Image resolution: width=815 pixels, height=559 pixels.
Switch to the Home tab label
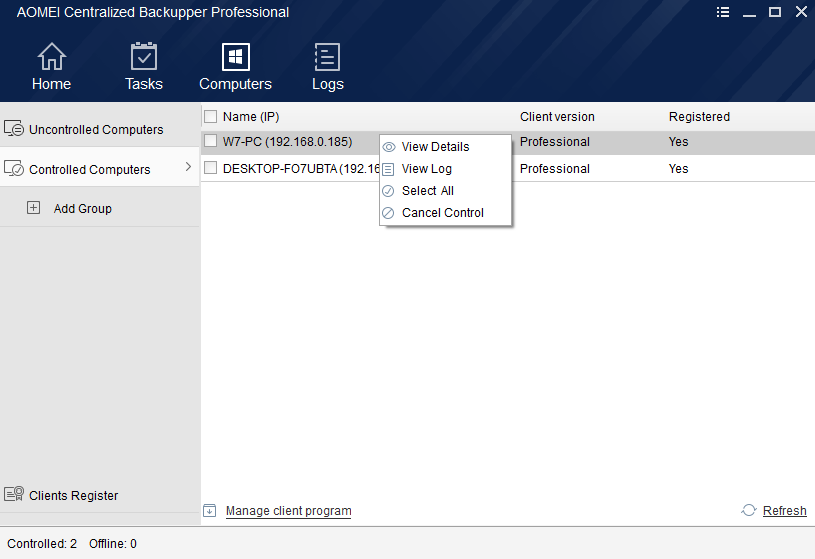[51, 84]
